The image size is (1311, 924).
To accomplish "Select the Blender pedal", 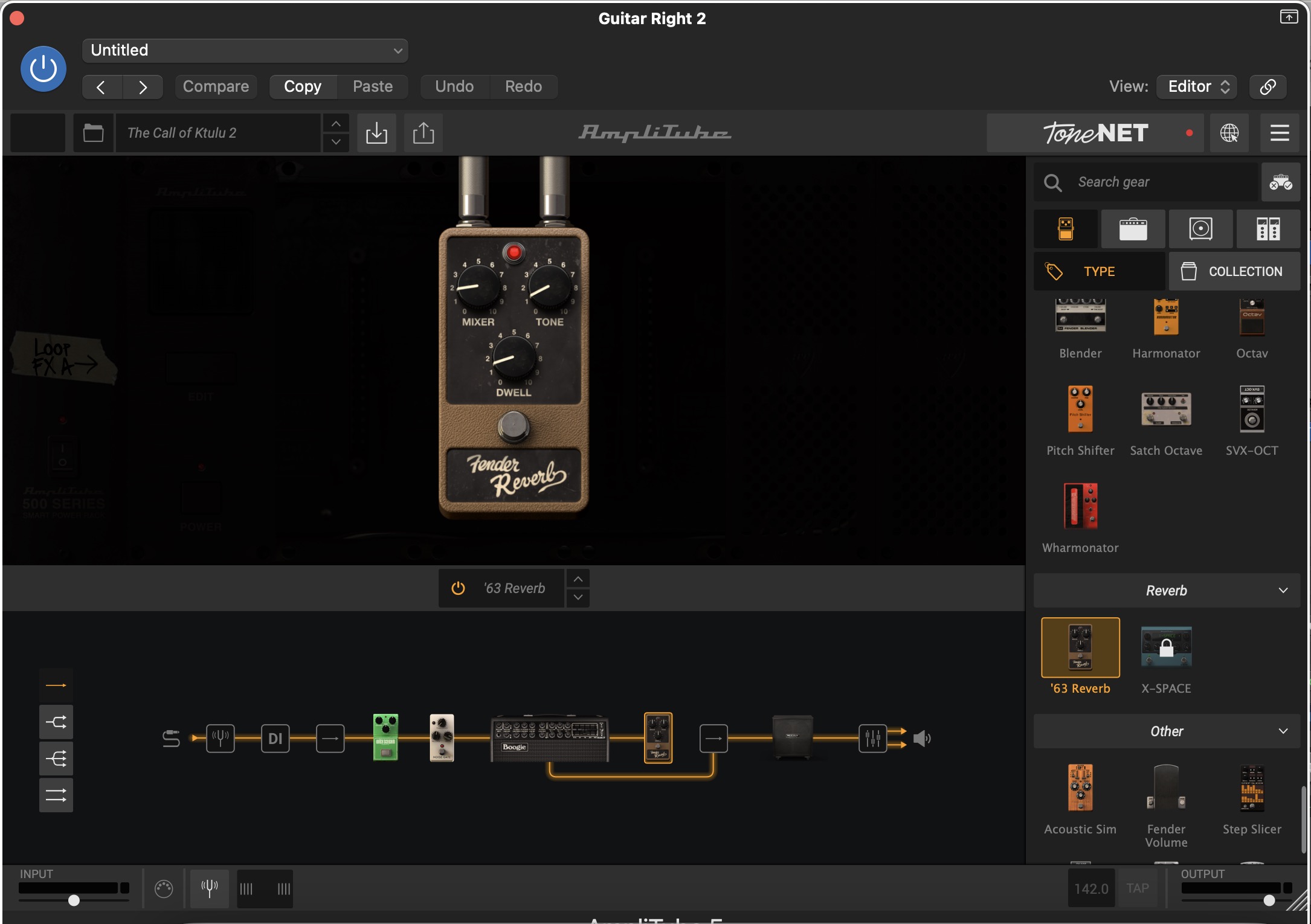I will coord(1080,329).
